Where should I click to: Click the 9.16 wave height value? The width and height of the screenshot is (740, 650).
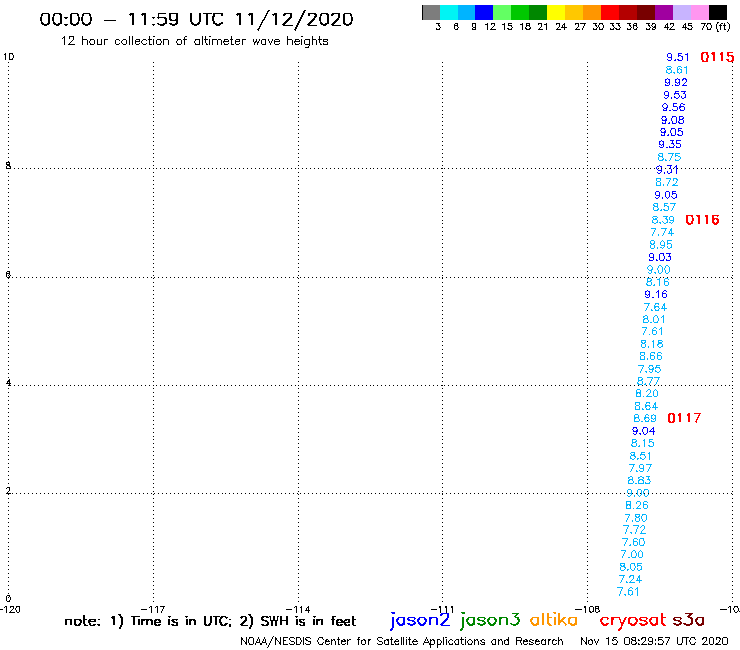tap(656, 295)
